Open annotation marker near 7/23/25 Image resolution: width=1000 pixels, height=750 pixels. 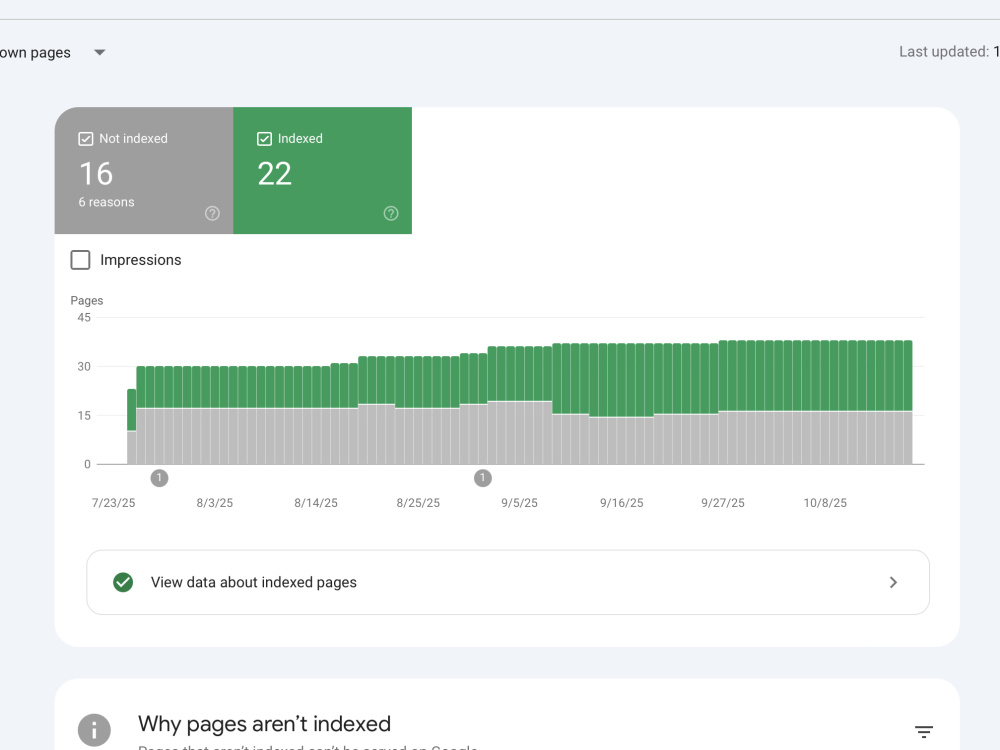(x=159, y=478)
